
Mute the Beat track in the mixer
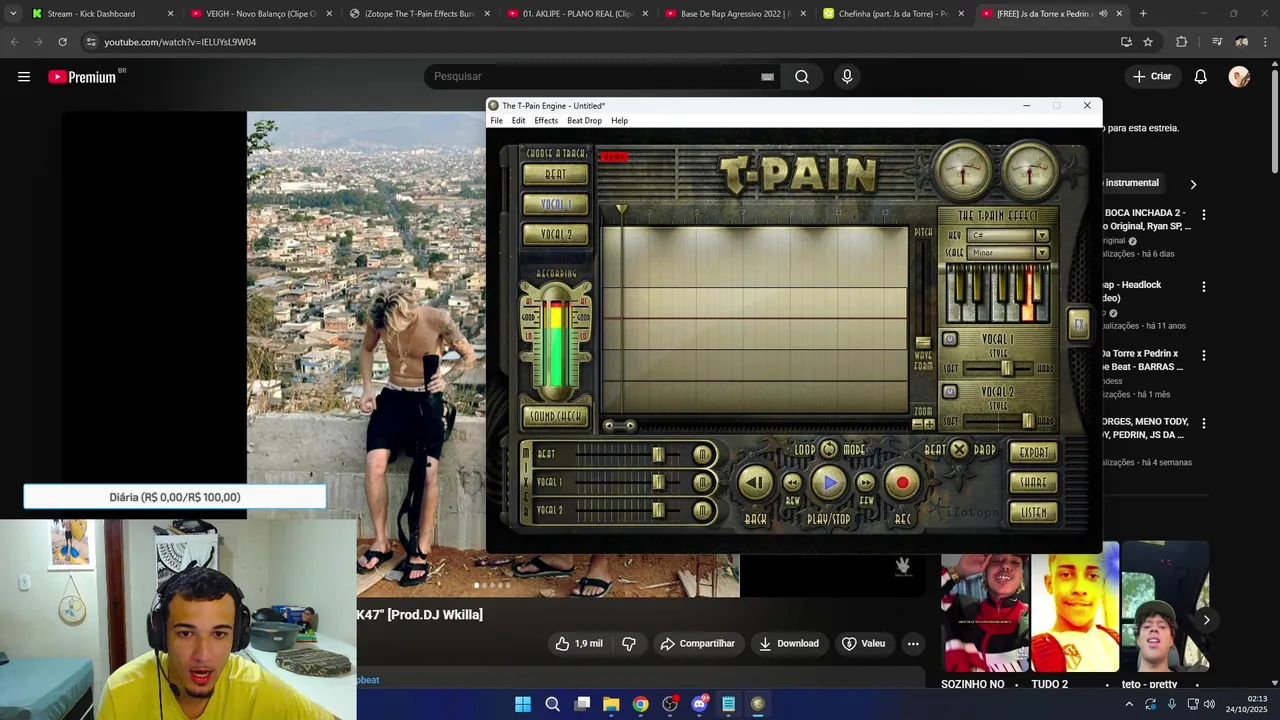[x=703, y=455]
